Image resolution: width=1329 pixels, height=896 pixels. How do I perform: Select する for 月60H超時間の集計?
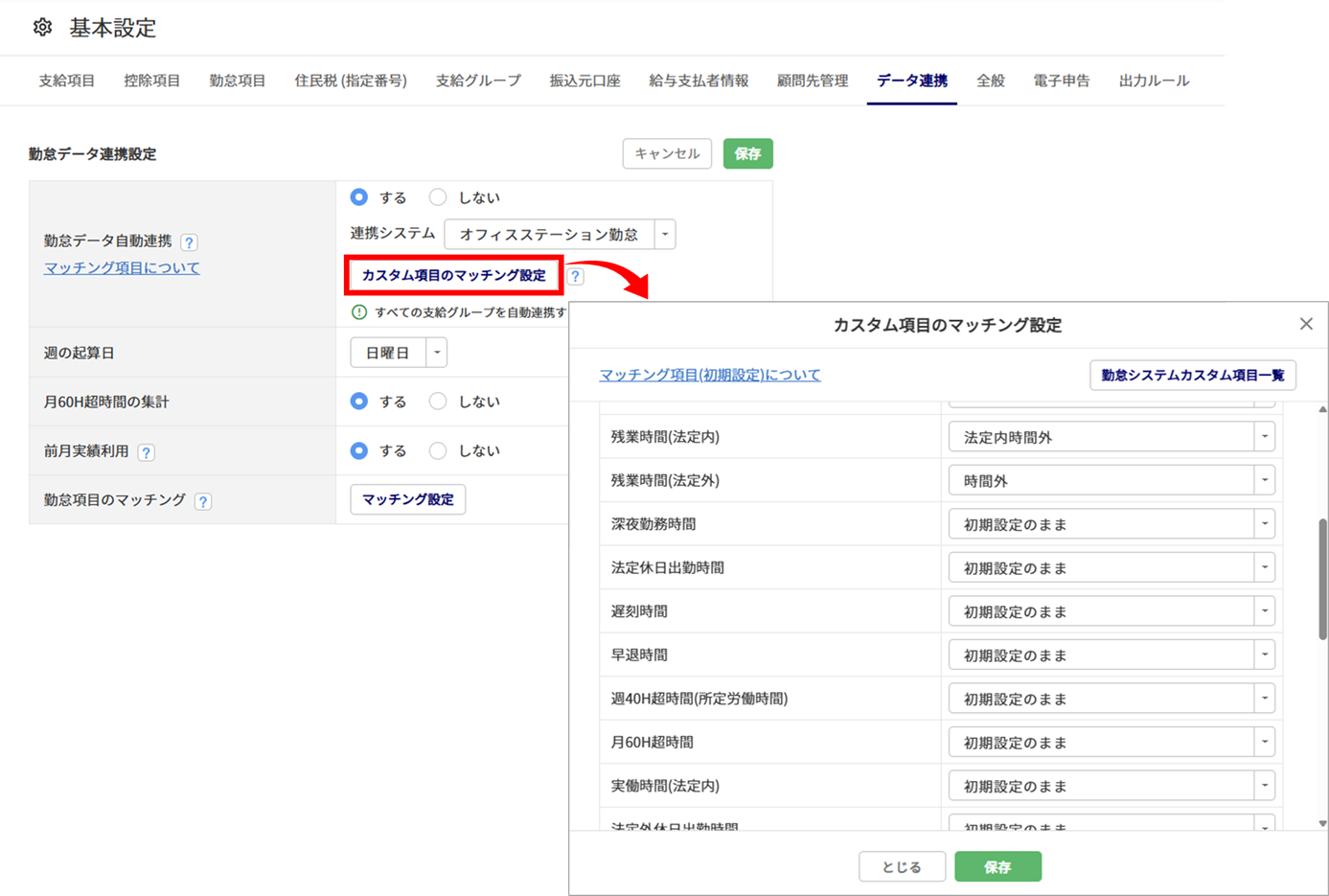[359, 402]
